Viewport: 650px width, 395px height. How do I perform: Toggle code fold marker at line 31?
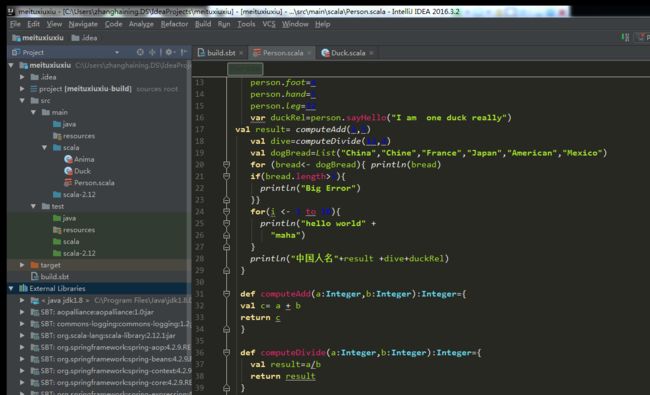(226, 294)
